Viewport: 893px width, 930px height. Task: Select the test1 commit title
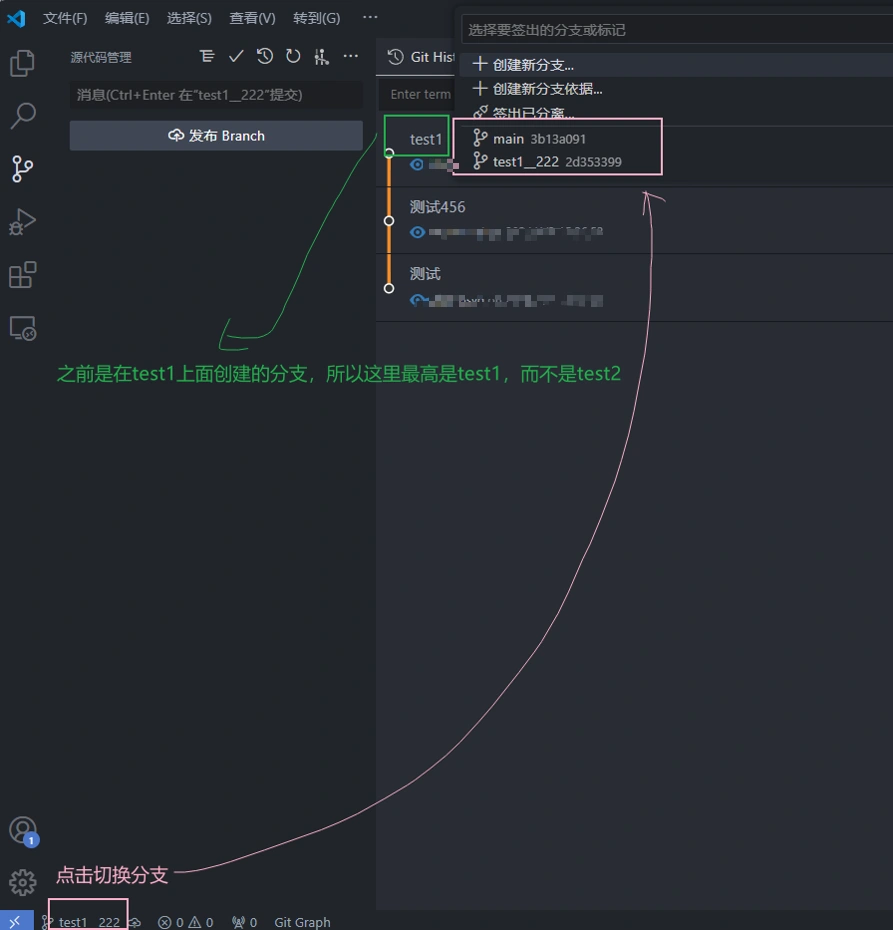coord(426,139)
